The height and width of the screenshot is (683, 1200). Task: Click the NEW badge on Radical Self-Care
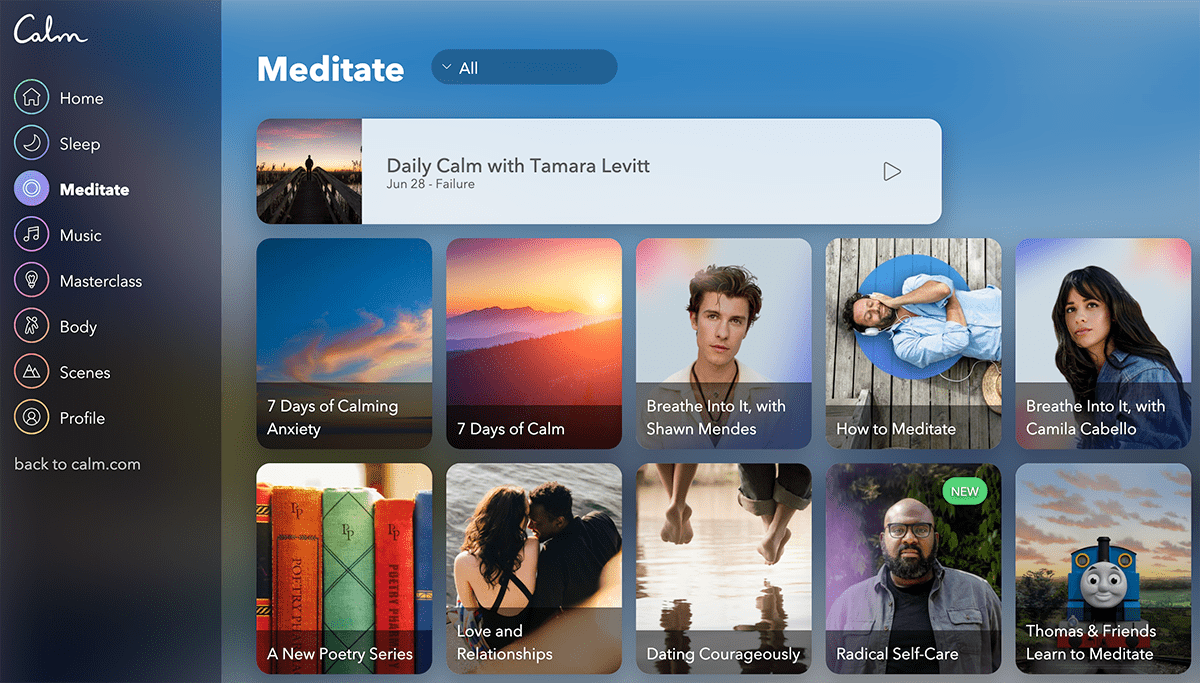point(964,491)
